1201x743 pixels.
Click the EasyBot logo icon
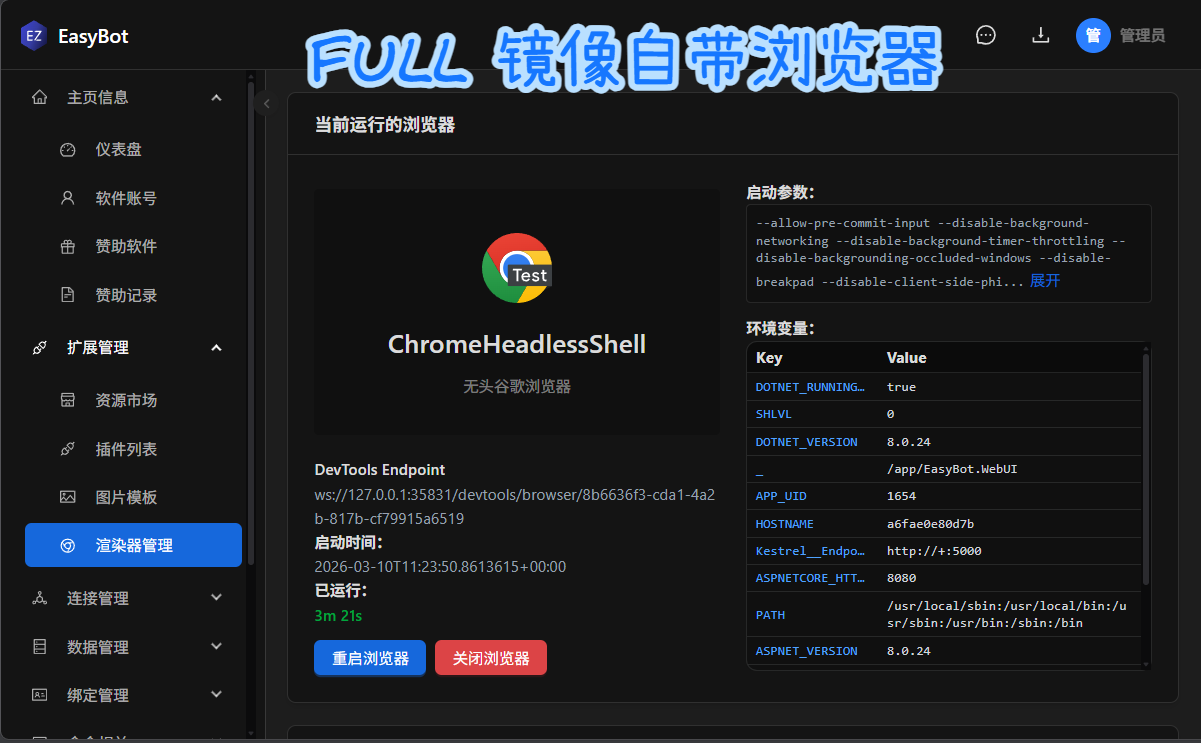click(x=34, y=36)
